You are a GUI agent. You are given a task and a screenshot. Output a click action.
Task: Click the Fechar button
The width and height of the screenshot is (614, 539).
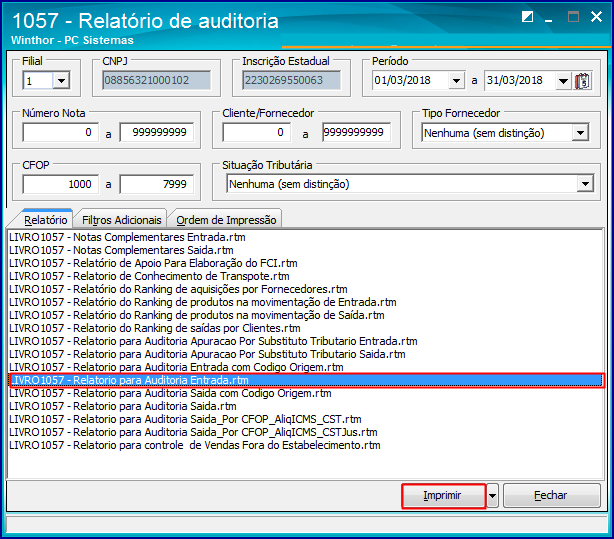pyautogui.click(x=551, y=496)
